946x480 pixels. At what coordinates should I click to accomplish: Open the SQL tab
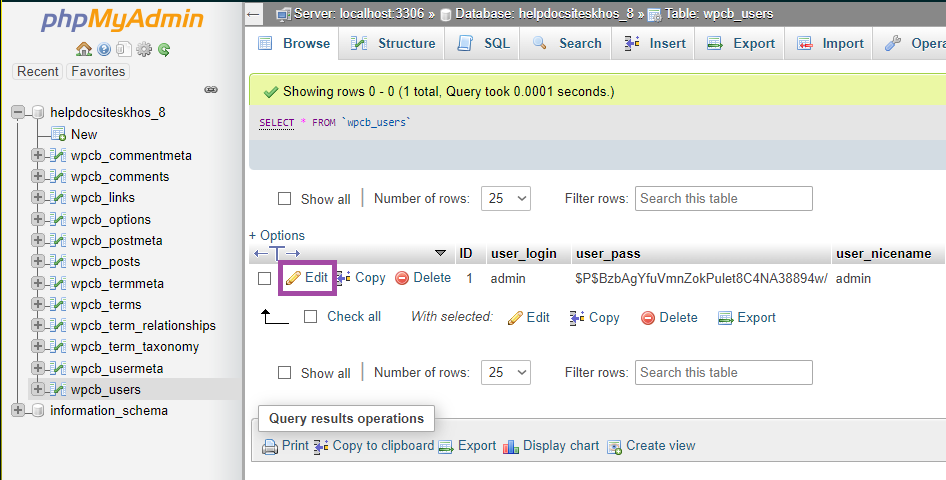click(483, 43)
